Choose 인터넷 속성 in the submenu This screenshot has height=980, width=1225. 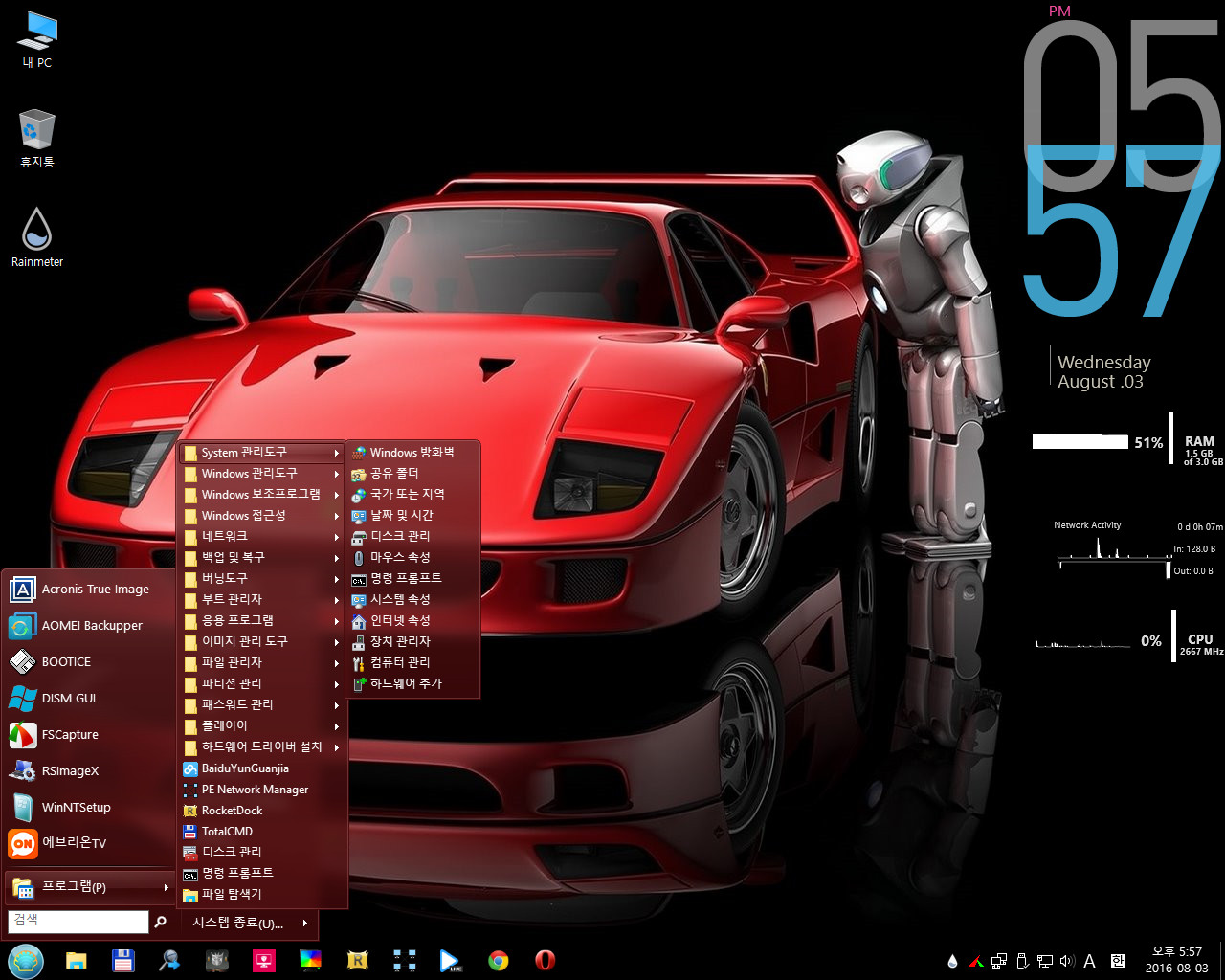pyautogui.click(x=412, y=621)
